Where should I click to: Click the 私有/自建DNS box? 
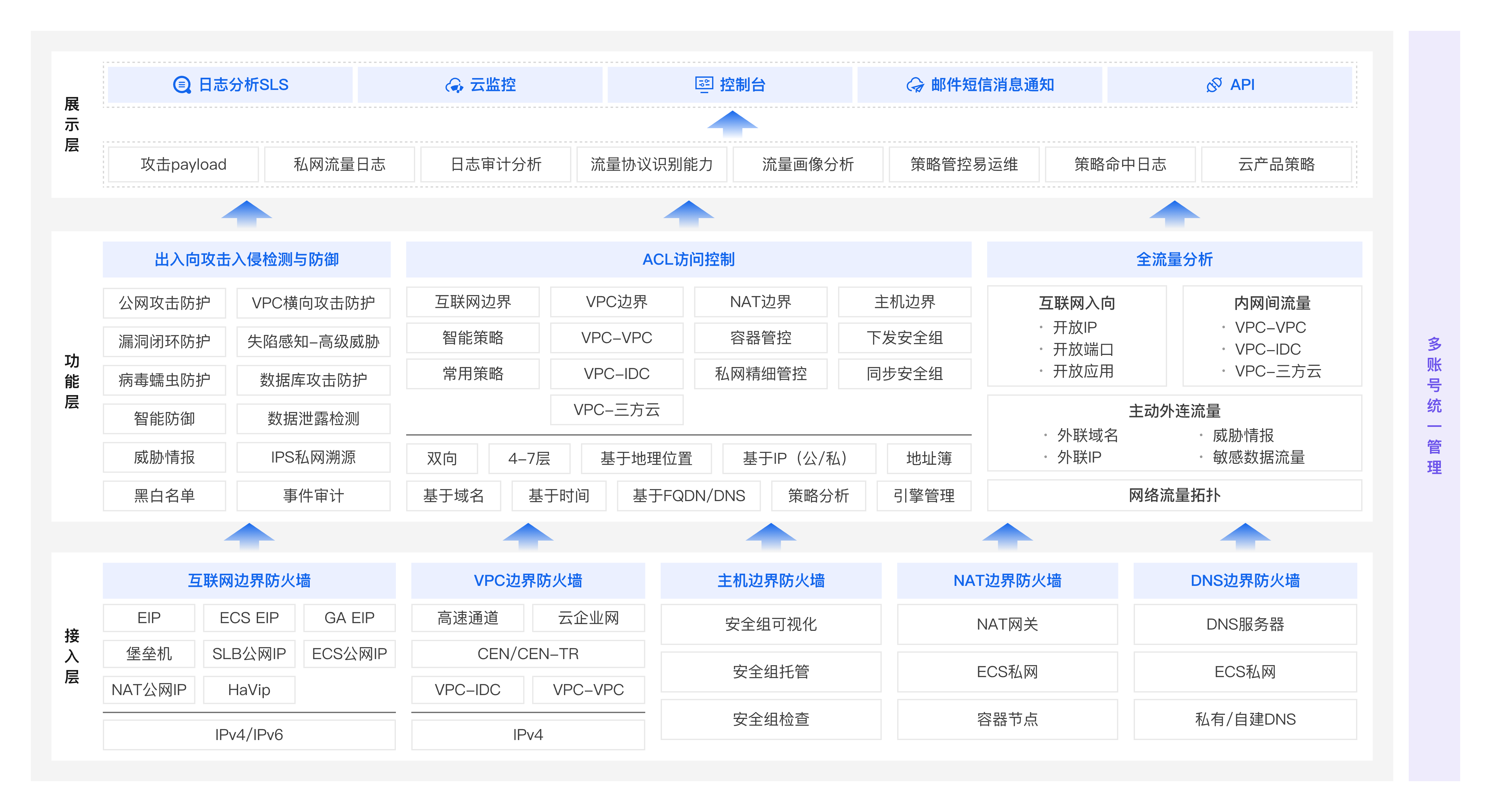pyautogui.click(x=1245, y=719)
